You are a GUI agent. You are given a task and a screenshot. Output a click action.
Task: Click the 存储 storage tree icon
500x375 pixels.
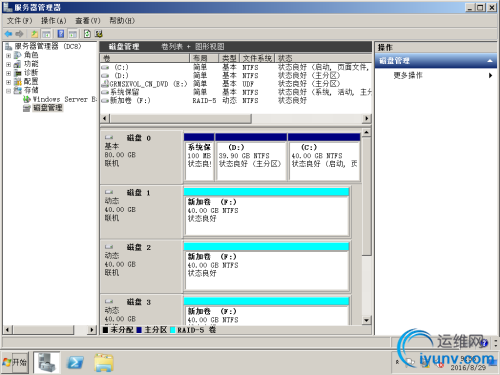(x=18, y=90)
